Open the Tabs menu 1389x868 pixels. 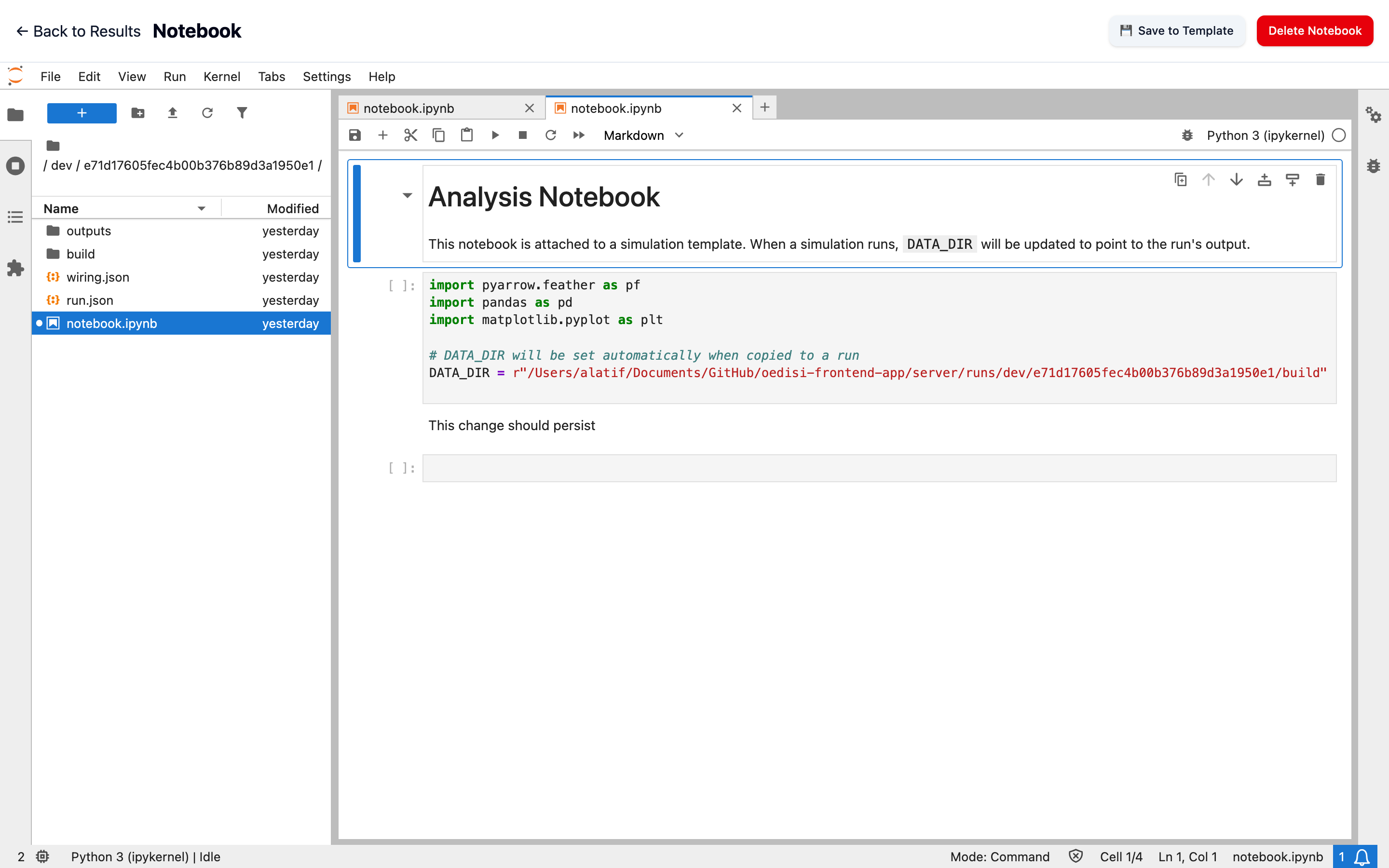[x=272, y=76]
